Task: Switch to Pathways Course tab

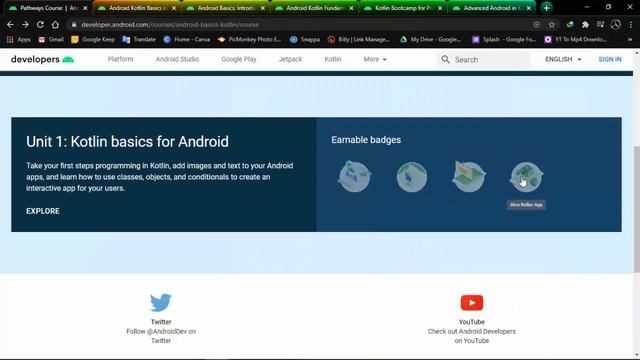Action: 48,8
